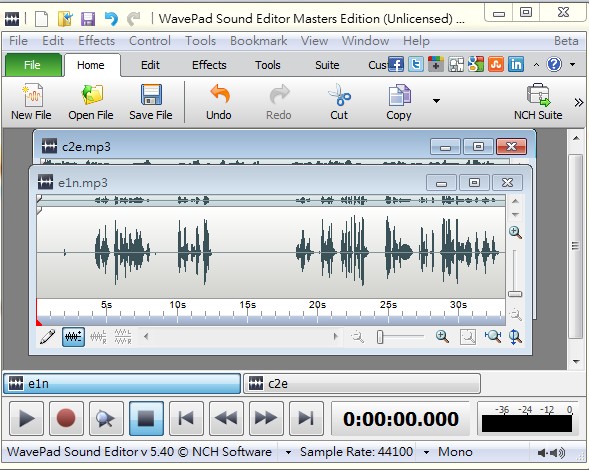Click vertical zoom slider handle
Image resolution: width=589 pixels, height=470 pixels.
[515, 294]
